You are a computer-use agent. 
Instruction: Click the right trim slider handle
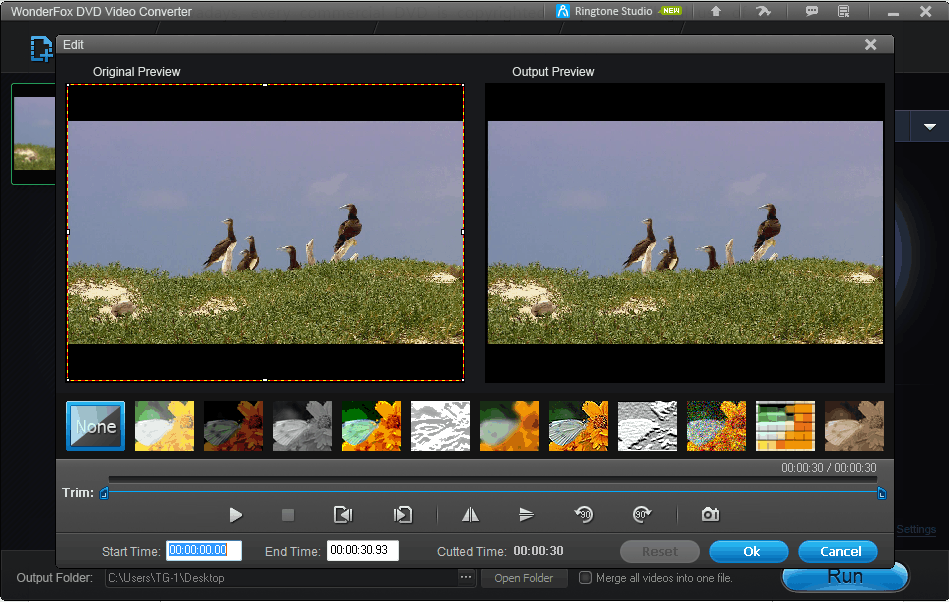pyautogui.click(x=882, y=494)
